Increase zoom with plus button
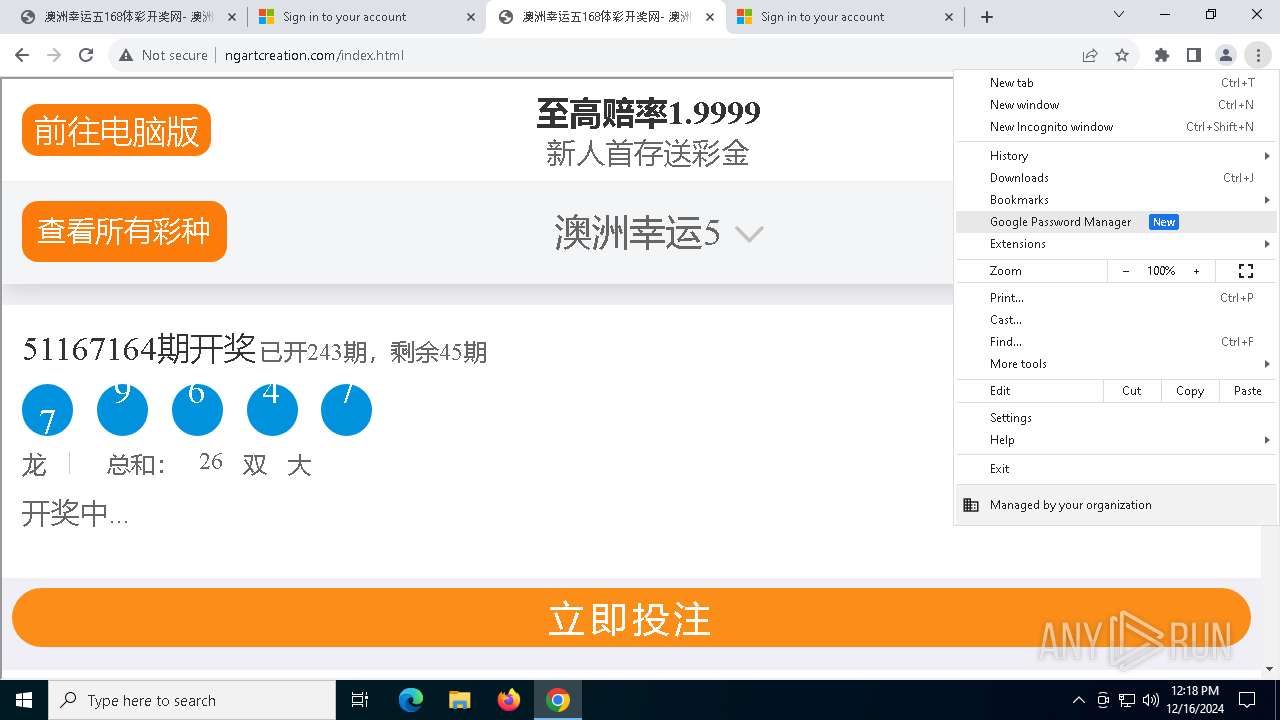 tap(1196, 271)
